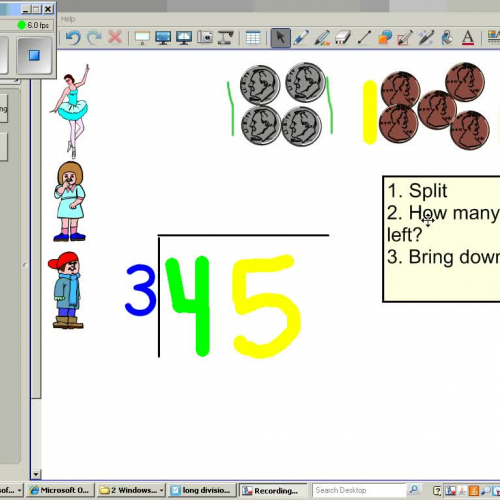This screenshot has height=500, width=500.
Task: Open the Screen Capture camera tool
Action: pyautogui.click(x=205, y=37)
